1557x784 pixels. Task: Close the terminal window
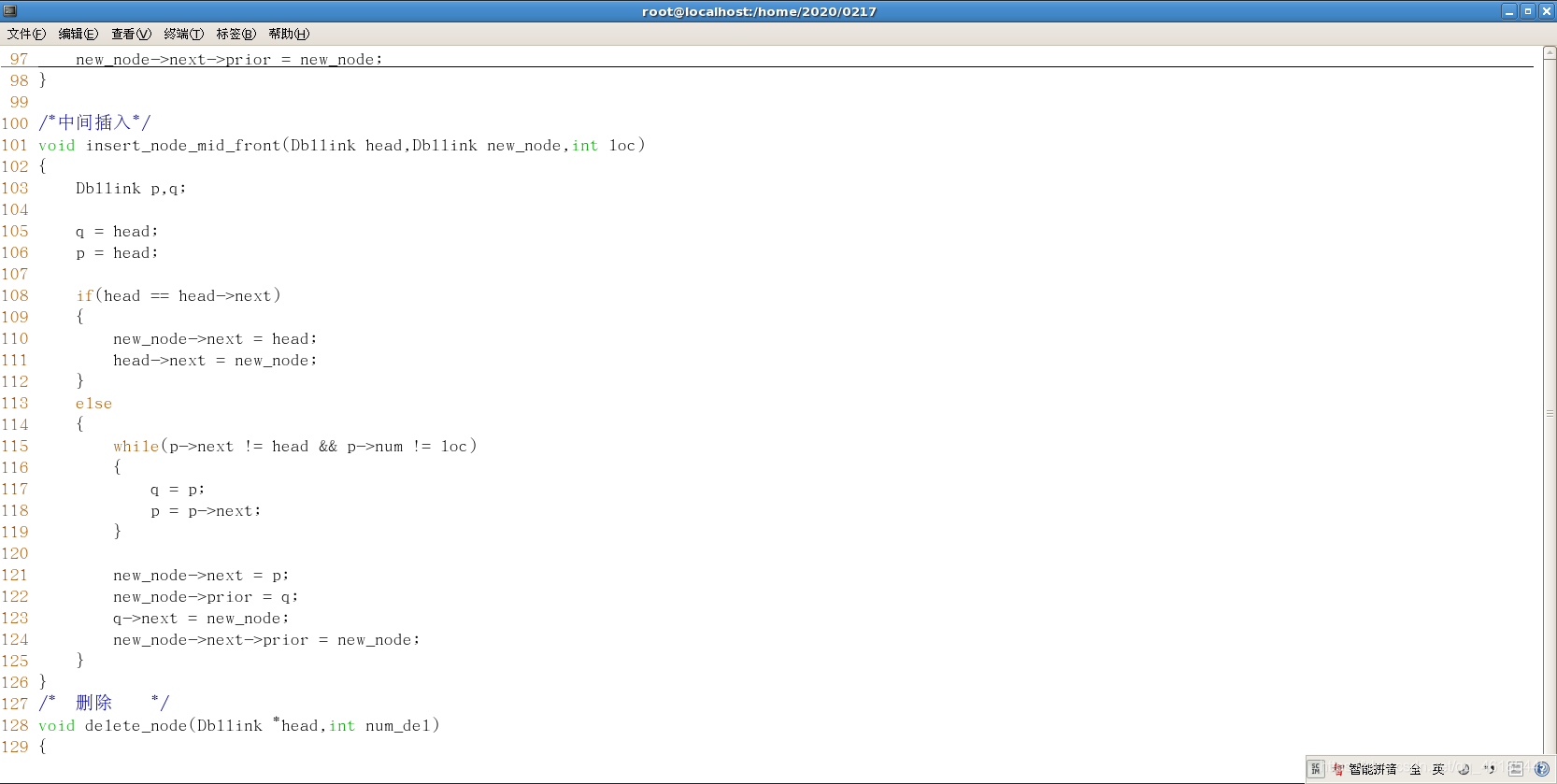1547,11
